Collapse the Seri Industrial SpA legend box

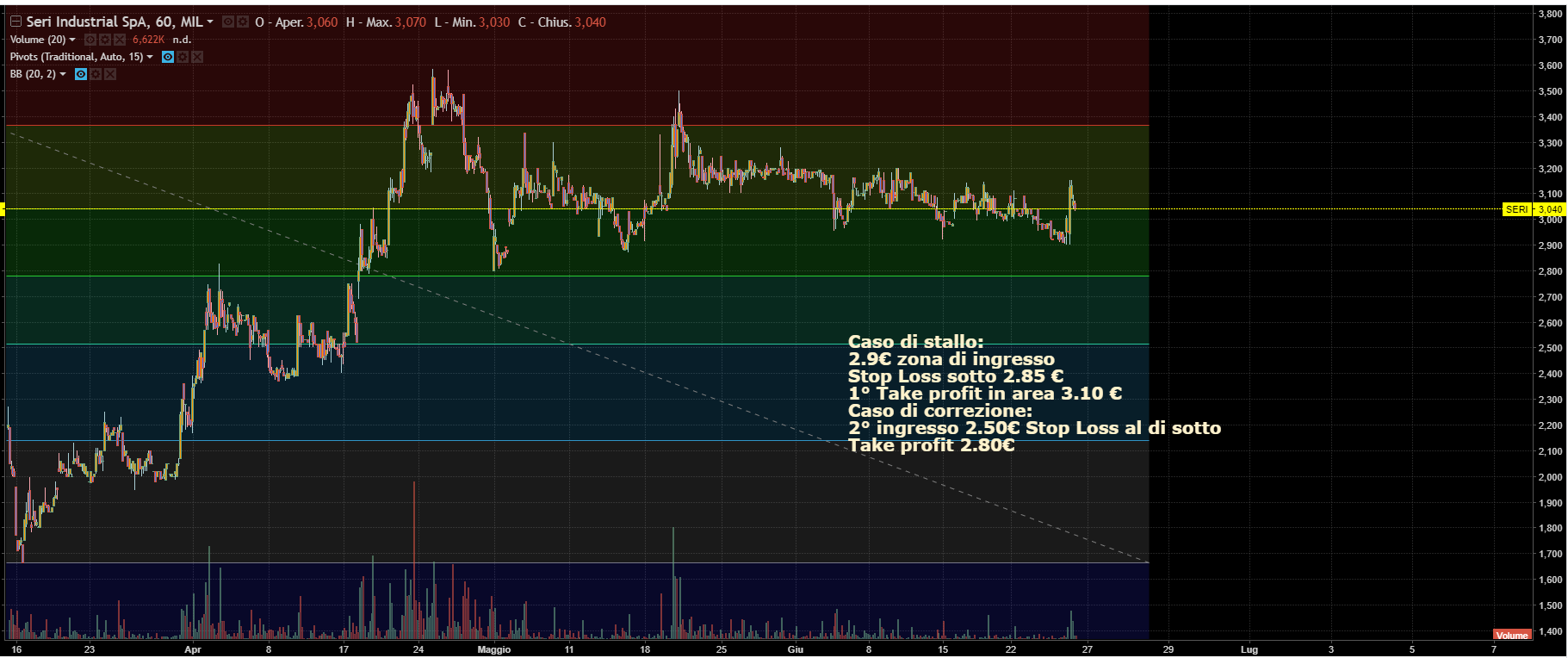coord(15,22)
